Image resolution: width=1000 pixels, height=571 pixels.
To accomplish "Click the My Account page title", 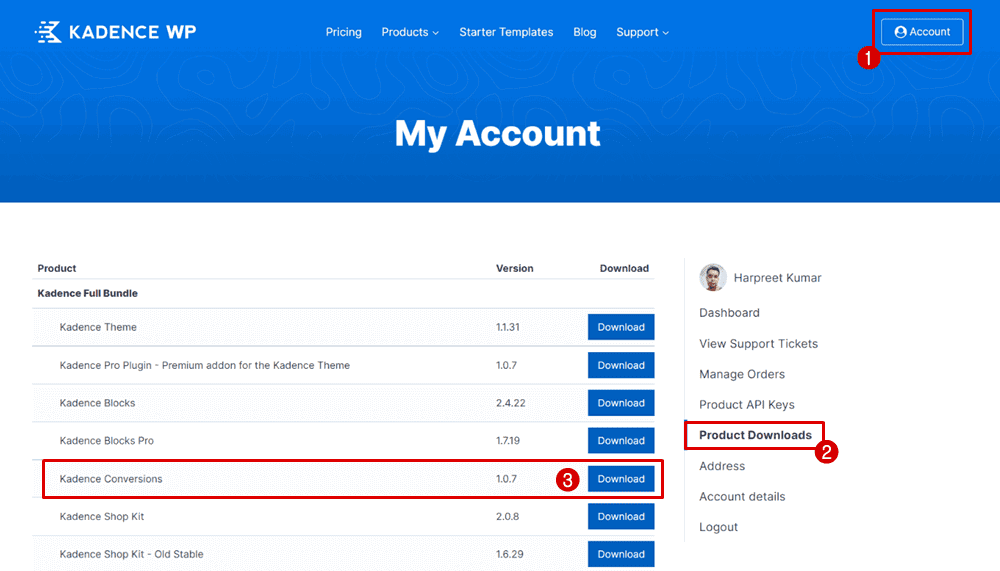I will coord(497,133).
